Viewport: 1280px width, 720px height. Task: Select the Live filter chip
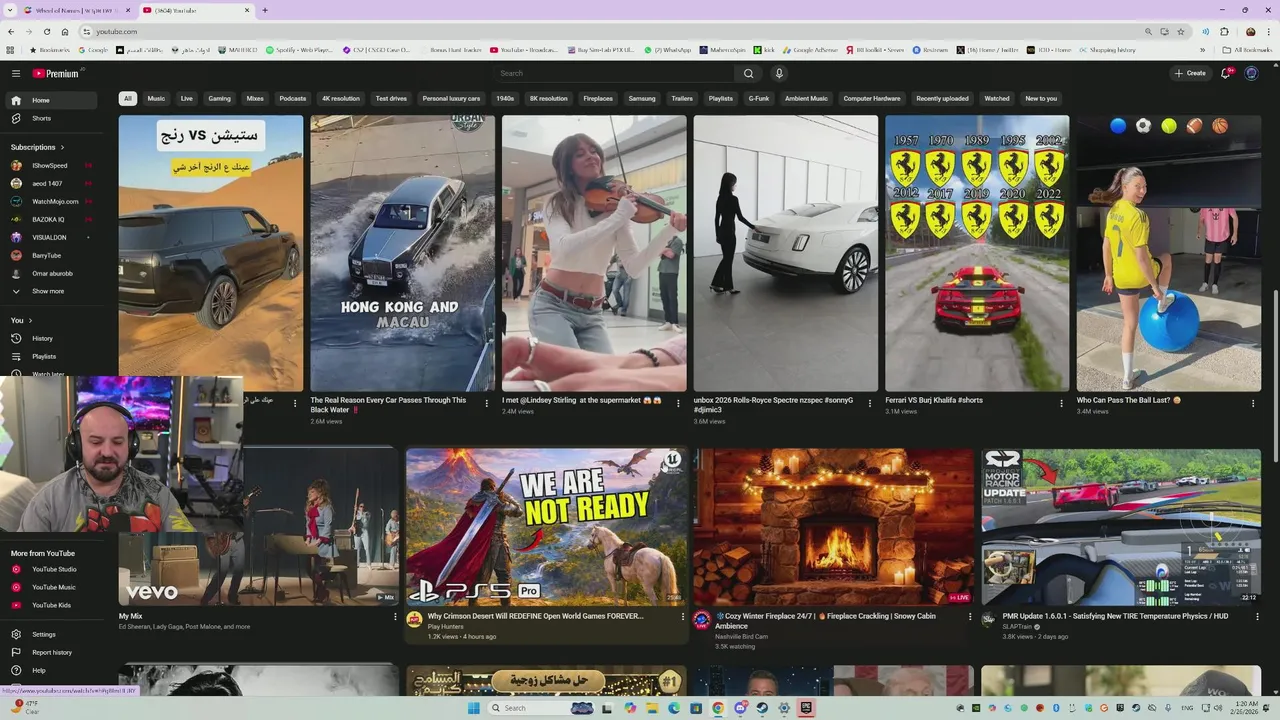(x=187, y=98)
